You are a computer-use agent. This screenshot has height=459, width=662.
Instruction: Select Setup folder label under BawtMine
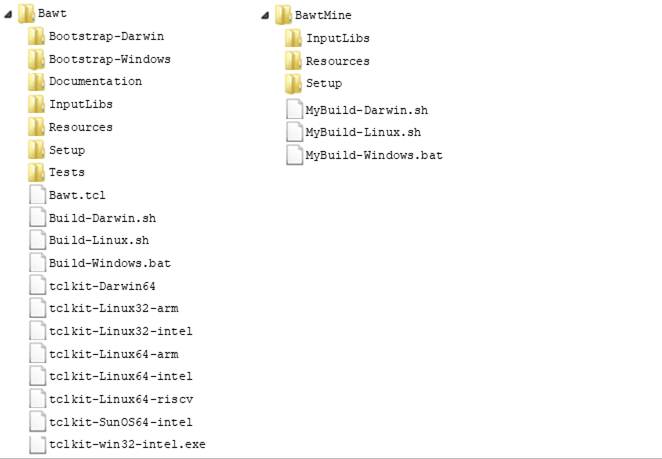click(x=323, y=83)
